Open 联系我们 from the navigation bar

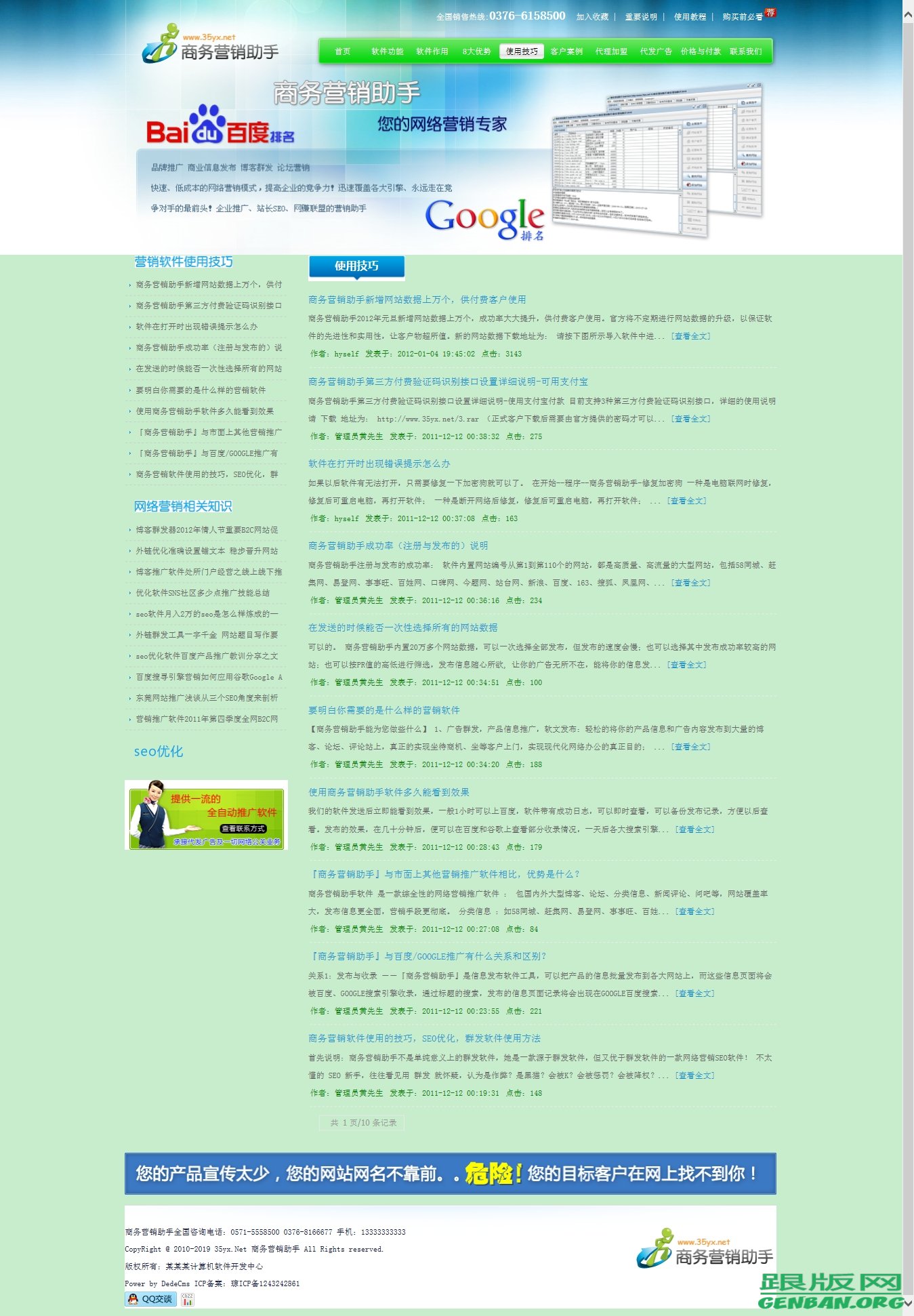click(x=745, y=52)
